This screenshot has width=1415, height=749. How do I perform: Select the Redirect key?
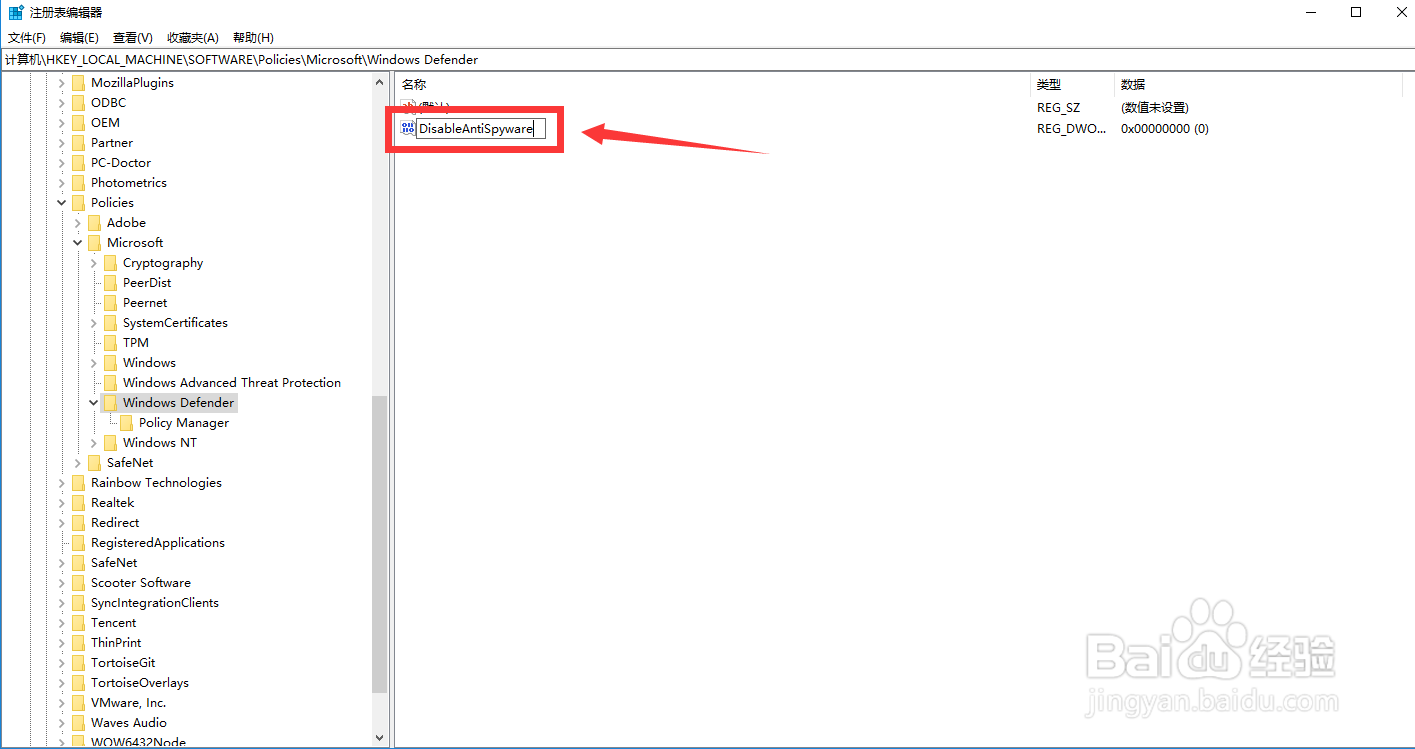[115, 522]
